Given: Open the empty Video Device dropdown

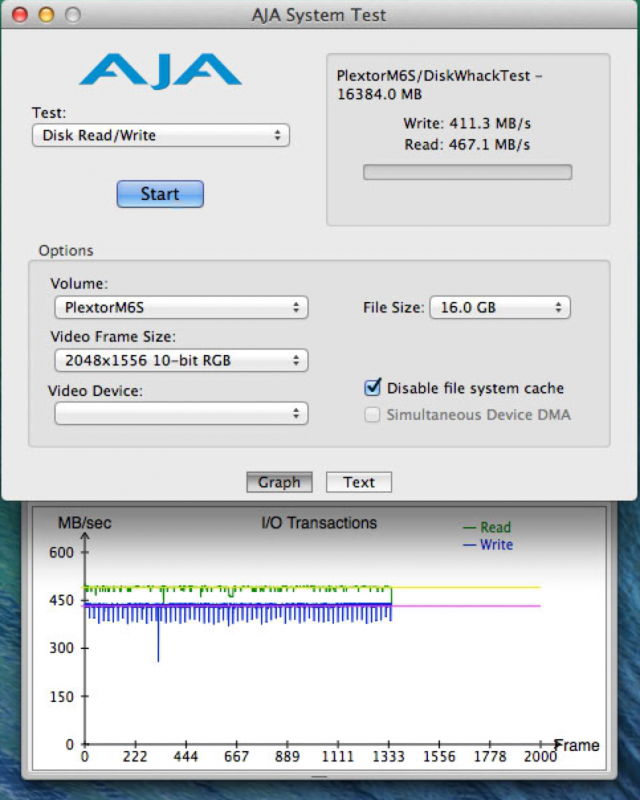Looking at the screenshot, I should 181,414.
